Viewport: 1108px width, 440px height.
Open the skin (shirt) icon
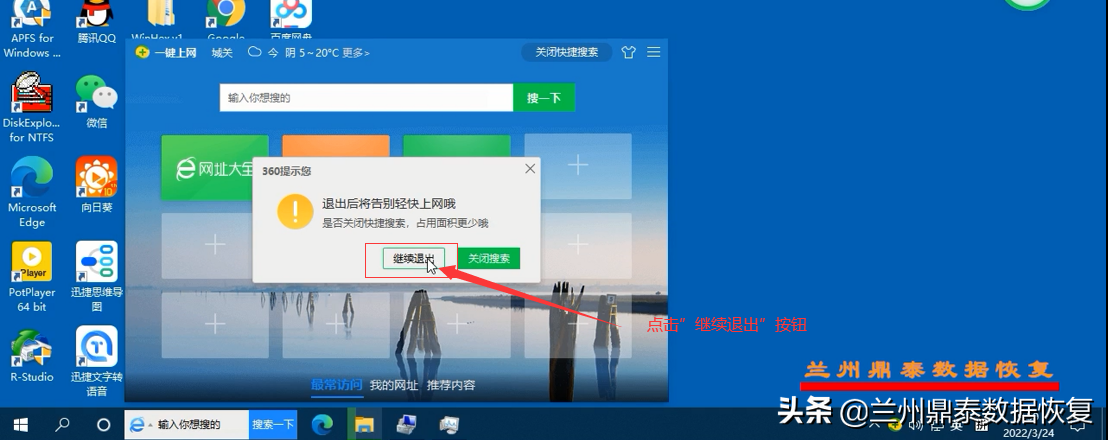tap(628, 52)
